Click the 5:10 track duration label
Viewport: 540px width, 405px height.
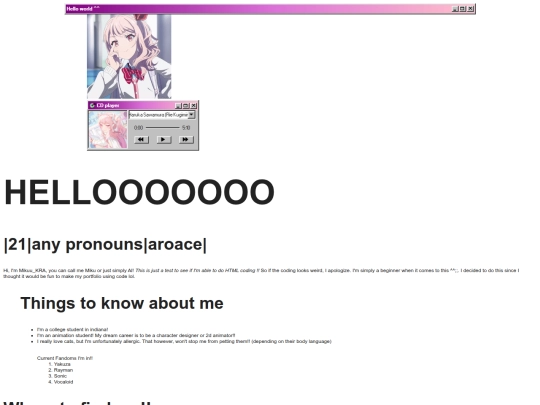pyautogui.click(x=186, y=128)
